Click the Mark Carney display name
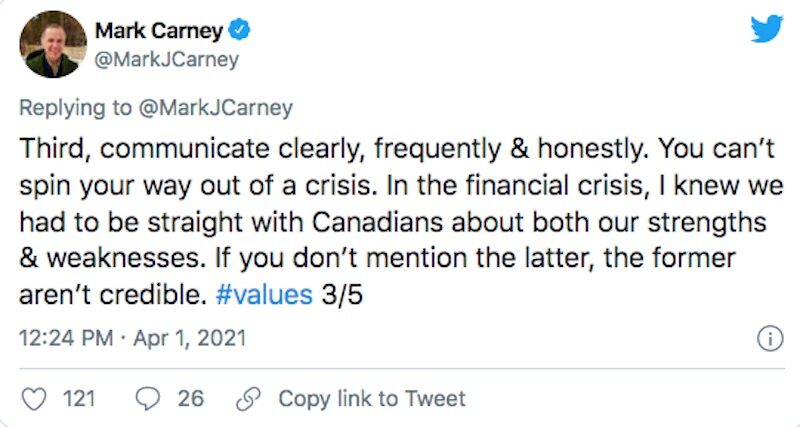Image resolution: width=800 pixels, height=427 pixels. pos(159,31)
